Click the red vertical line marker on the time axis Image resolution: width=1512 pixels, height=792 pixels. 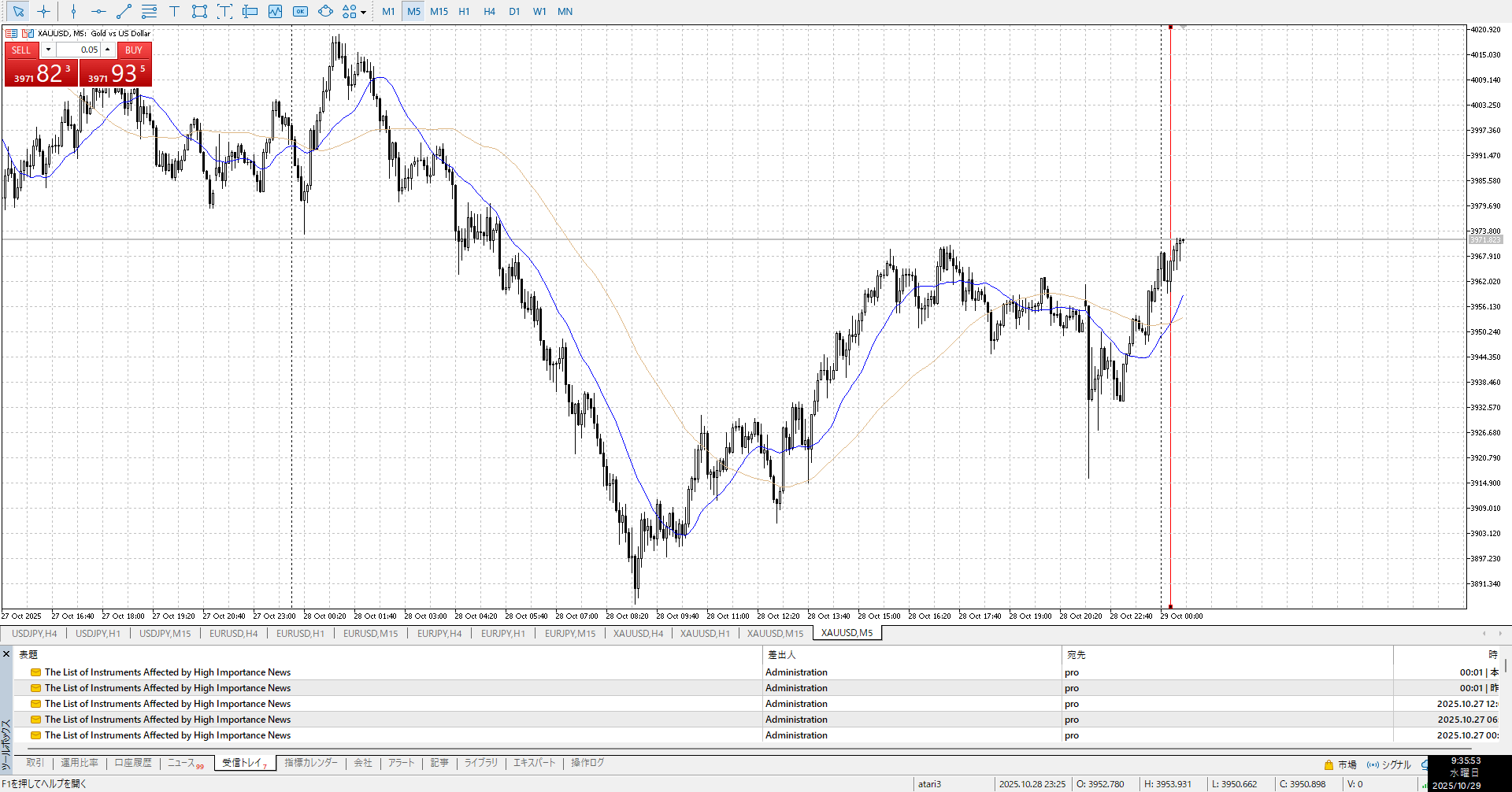[x=1170, y=606]
